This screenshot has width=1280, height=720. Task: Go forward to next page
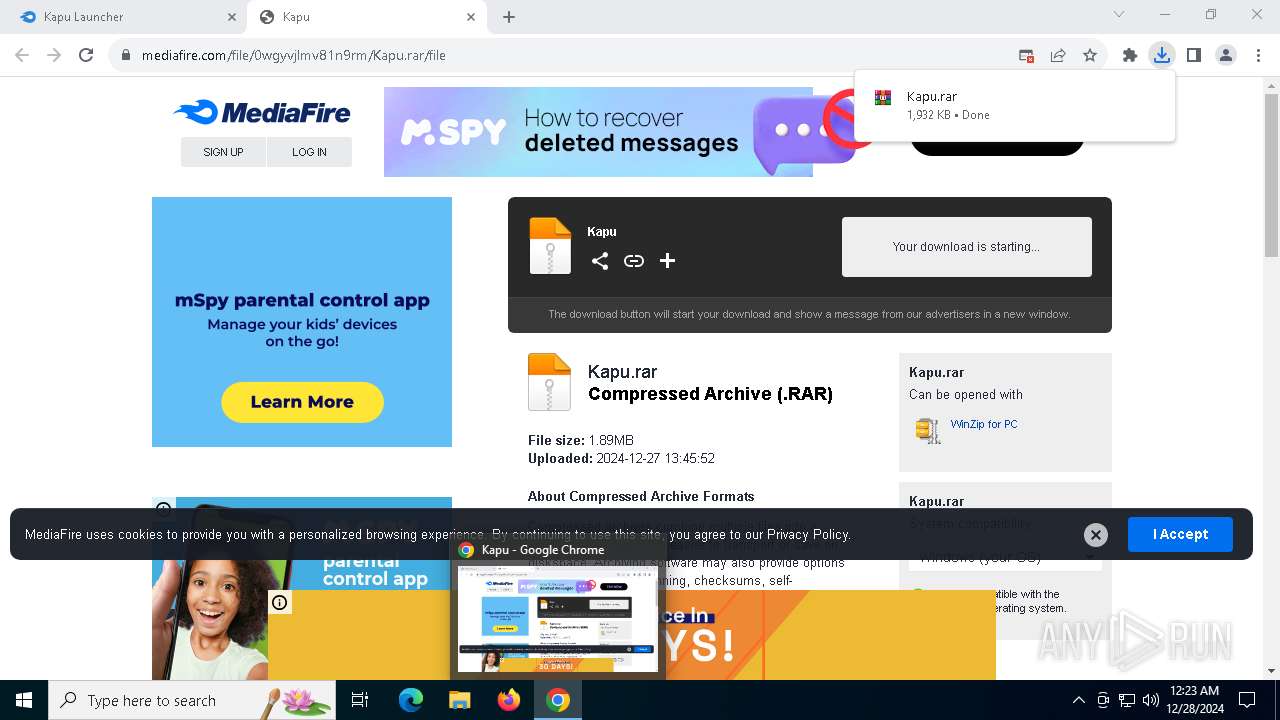[x=54, y=56]
